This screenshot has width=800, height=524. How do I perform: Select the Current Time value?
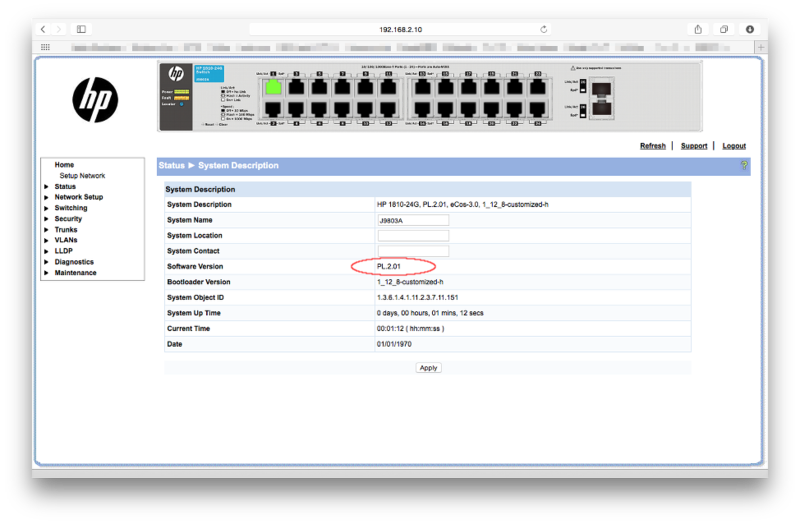(x=410, y=329)
